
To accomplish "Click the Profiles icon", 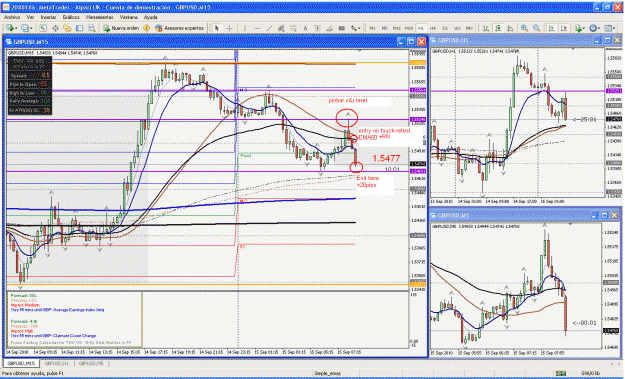I will (25, 28).
